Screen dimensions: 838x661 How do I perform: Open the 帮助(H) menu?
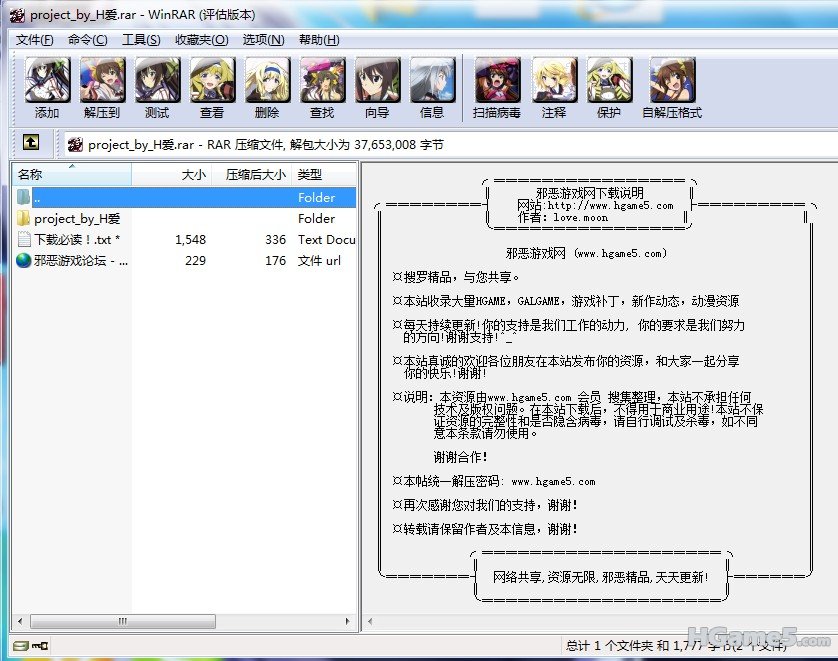tap(319, 40)
